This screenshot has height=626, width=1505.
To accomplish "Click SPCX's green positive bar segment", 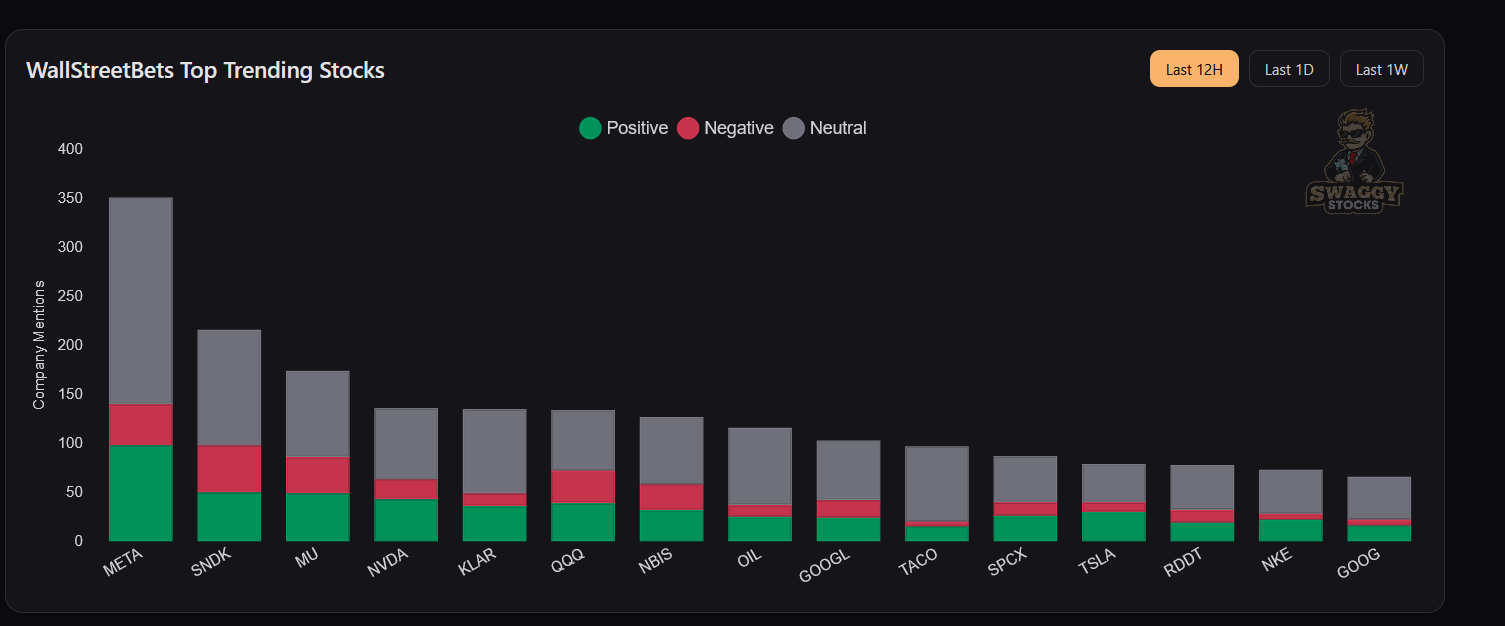I will [x=1026, y=528].
